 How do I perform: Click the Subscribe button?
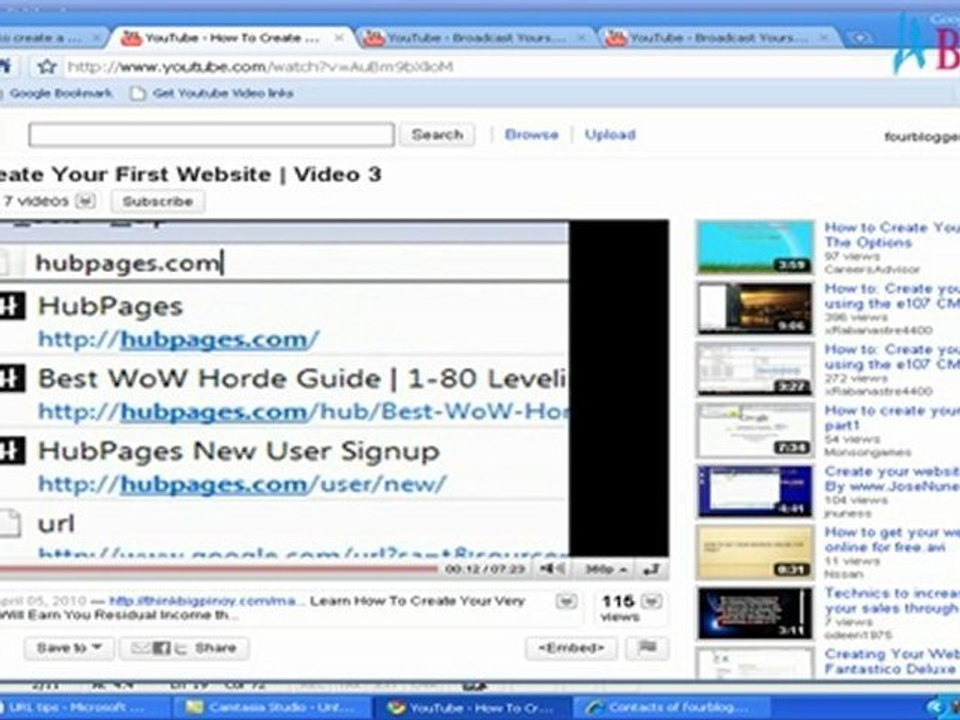tap(158, 201)
